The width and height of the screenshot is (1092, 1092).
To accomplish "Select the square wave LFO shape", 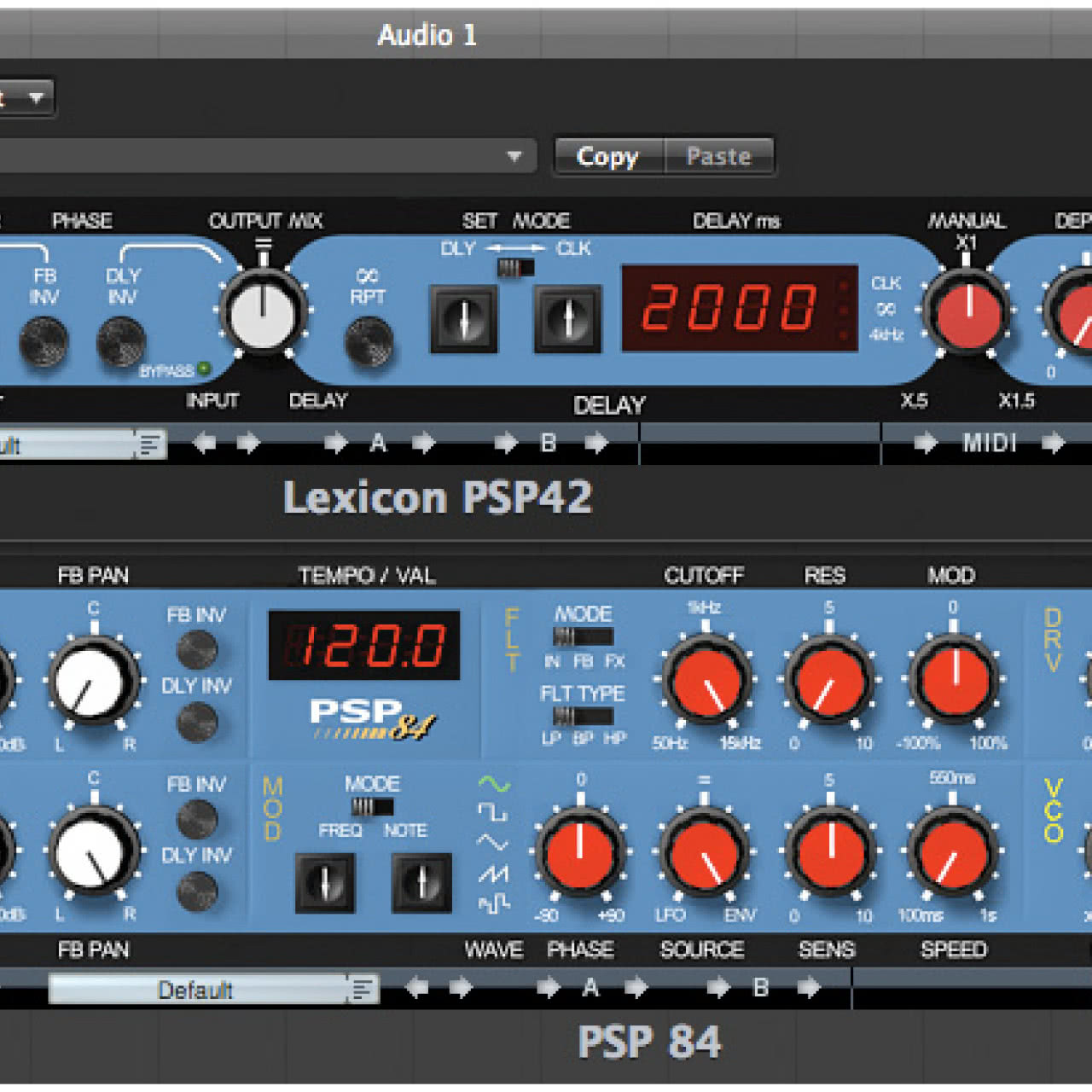I will pos(492,812).
